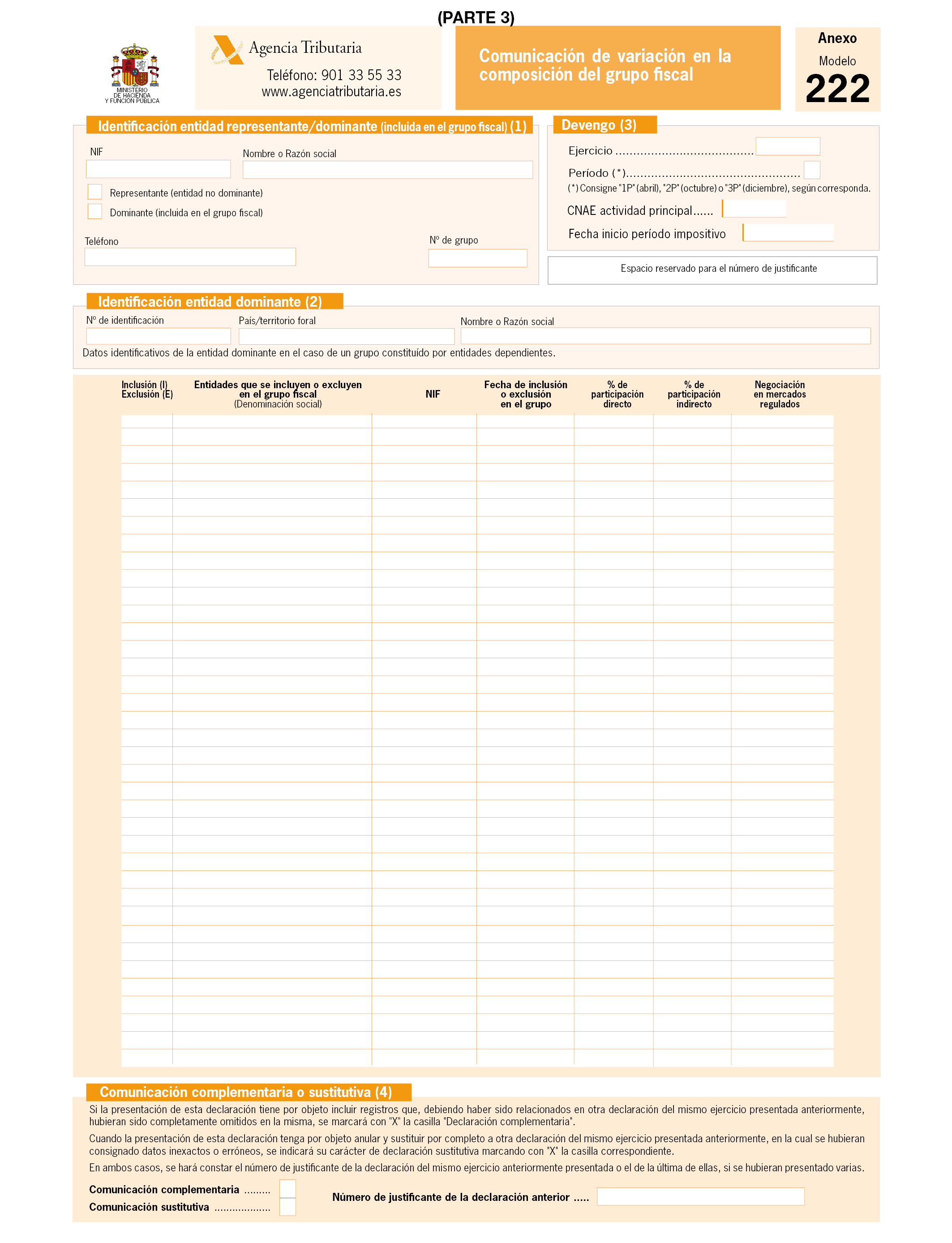Check the Dominante (incluida en el grupo fiscal) box
The image size is (952, 1243).
95,212
